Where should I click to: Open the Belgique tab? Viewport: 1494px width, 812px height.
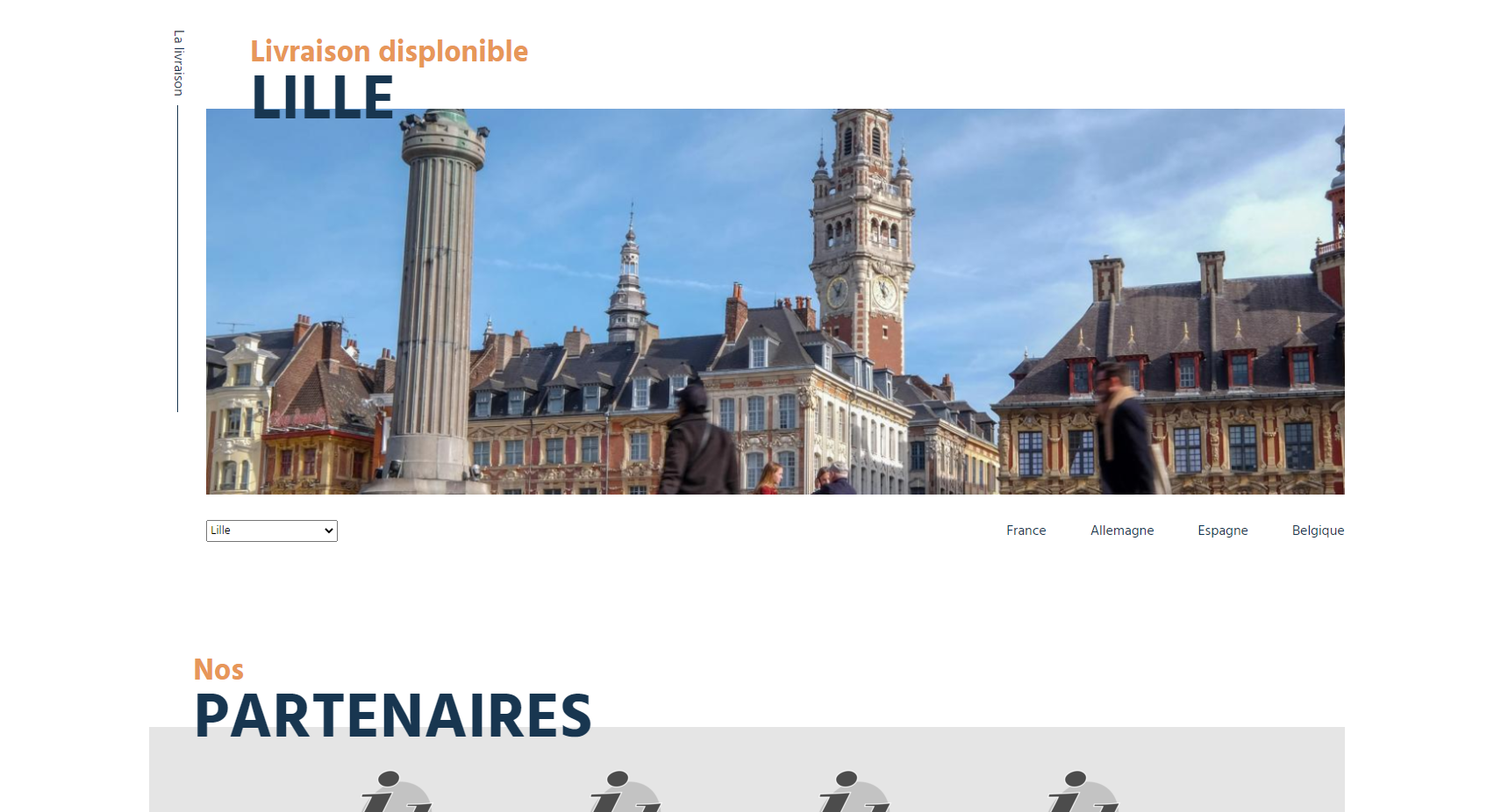tap(1318, 531)
